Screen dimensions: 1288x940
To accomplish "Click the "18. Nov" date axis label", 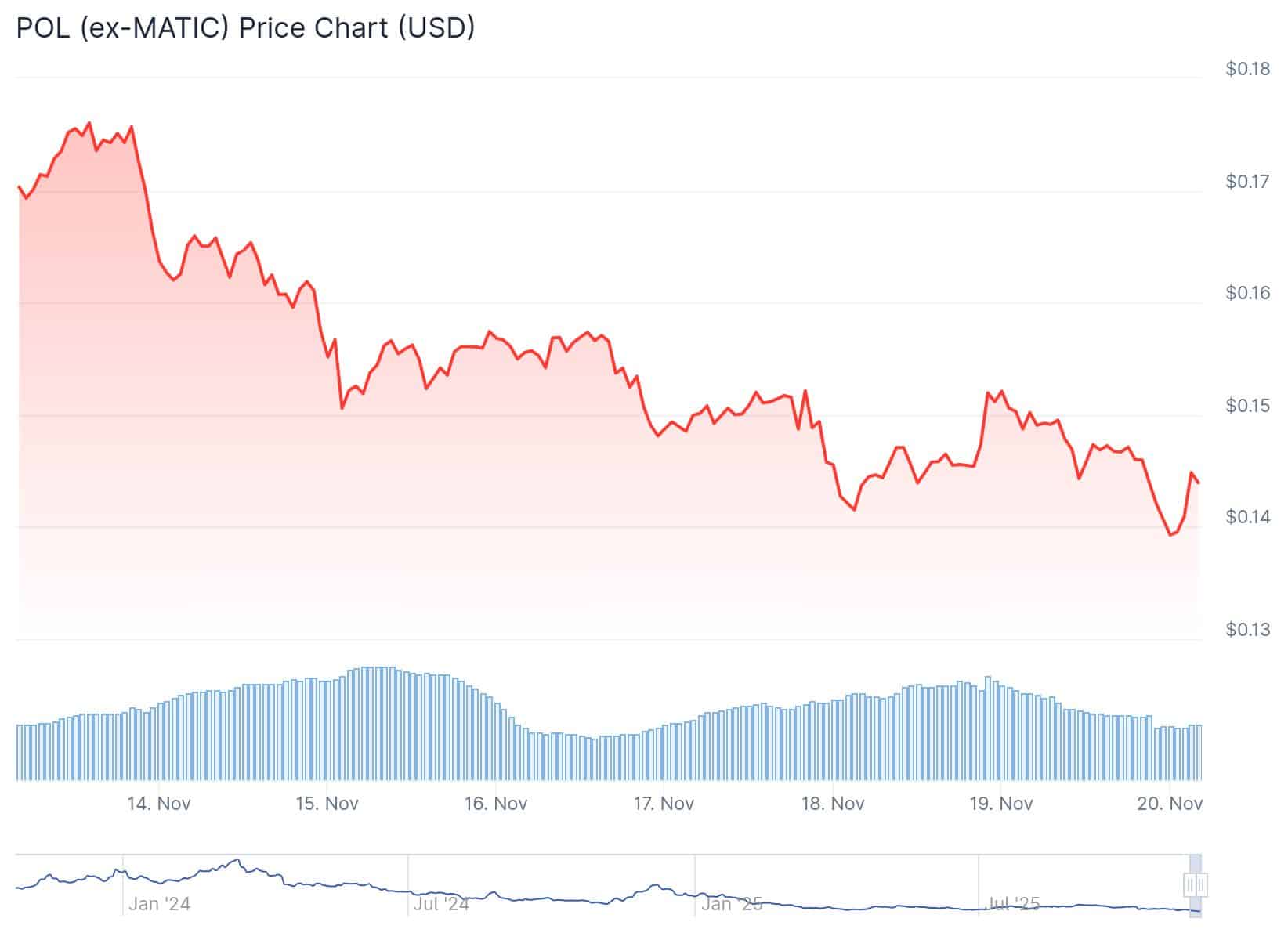I will click(x=833, y=804).
